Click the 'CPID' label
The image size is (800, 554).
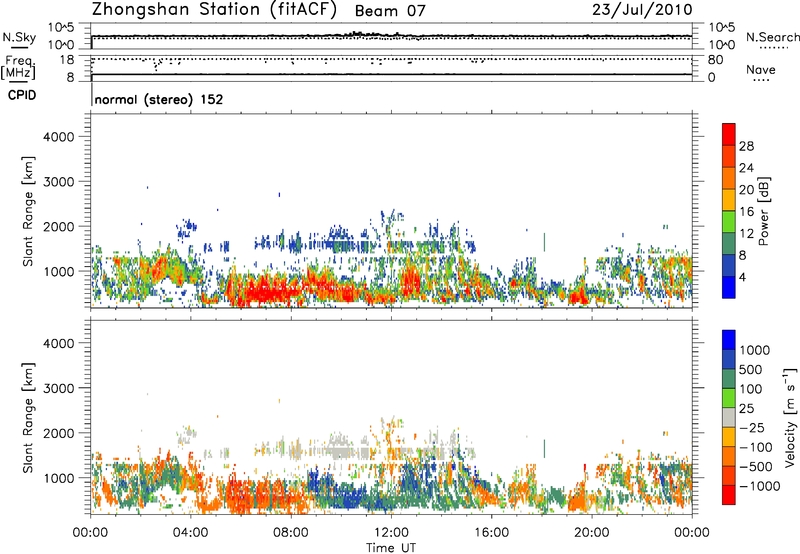(22, 95)
